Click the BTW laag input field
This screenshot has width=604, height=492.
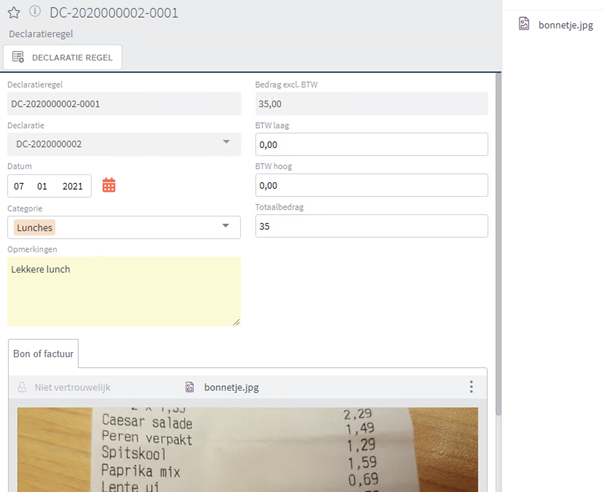coord(371,144)
